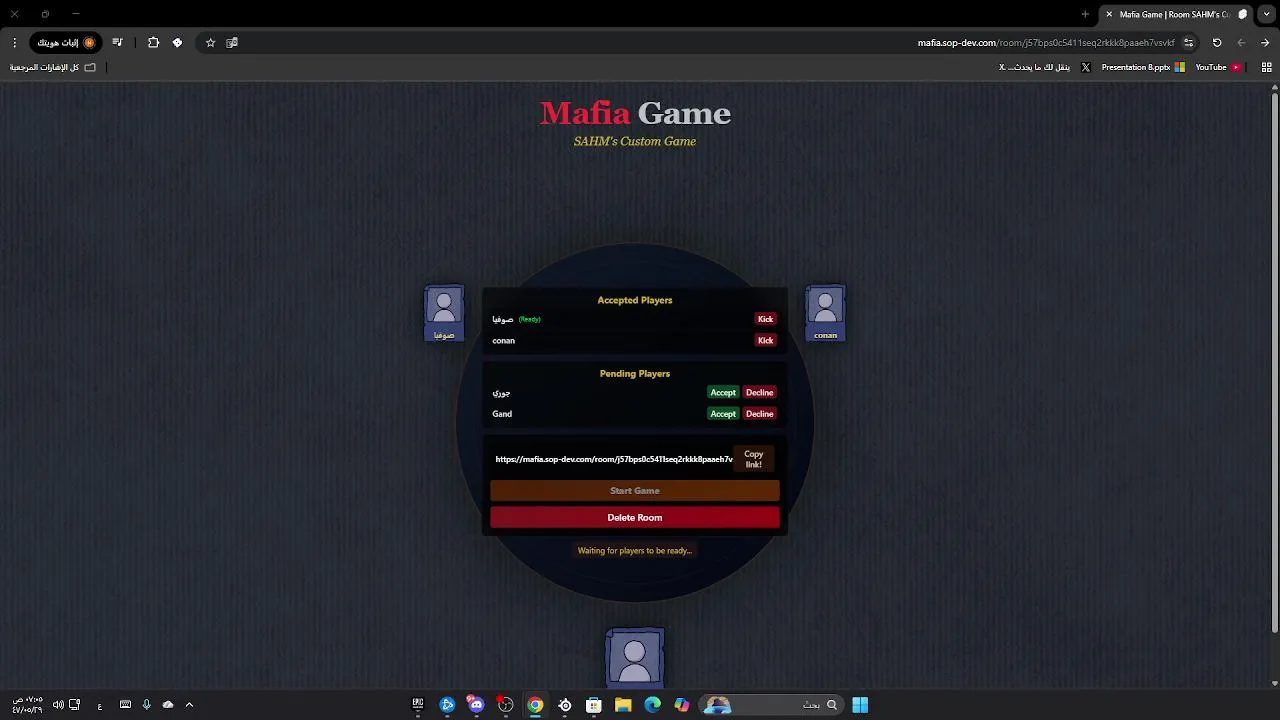Switch input language indicator in tray
Image resolution: width=1280 pixels, height=720 pixels.
click(x=100, y=706)
